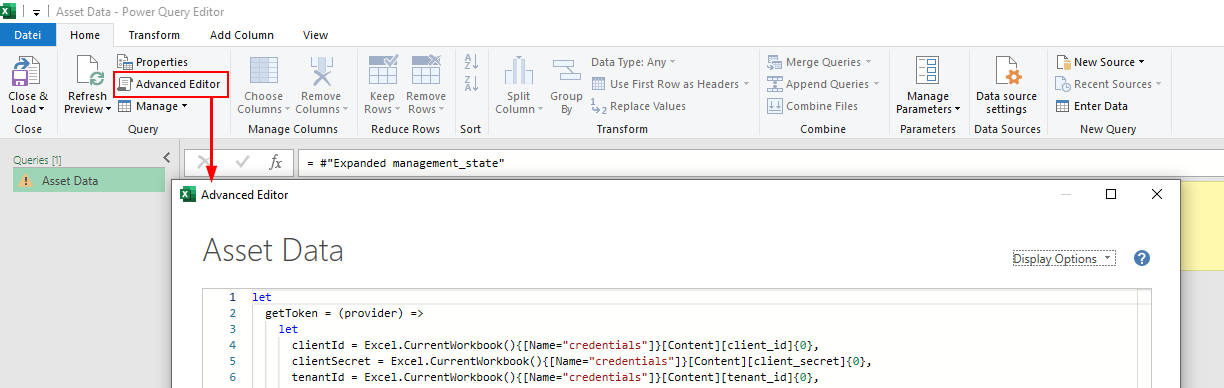Maximize the Advanced Editor window
1224x388 pixels.
pyautogui.click(x=1110, y=195)
